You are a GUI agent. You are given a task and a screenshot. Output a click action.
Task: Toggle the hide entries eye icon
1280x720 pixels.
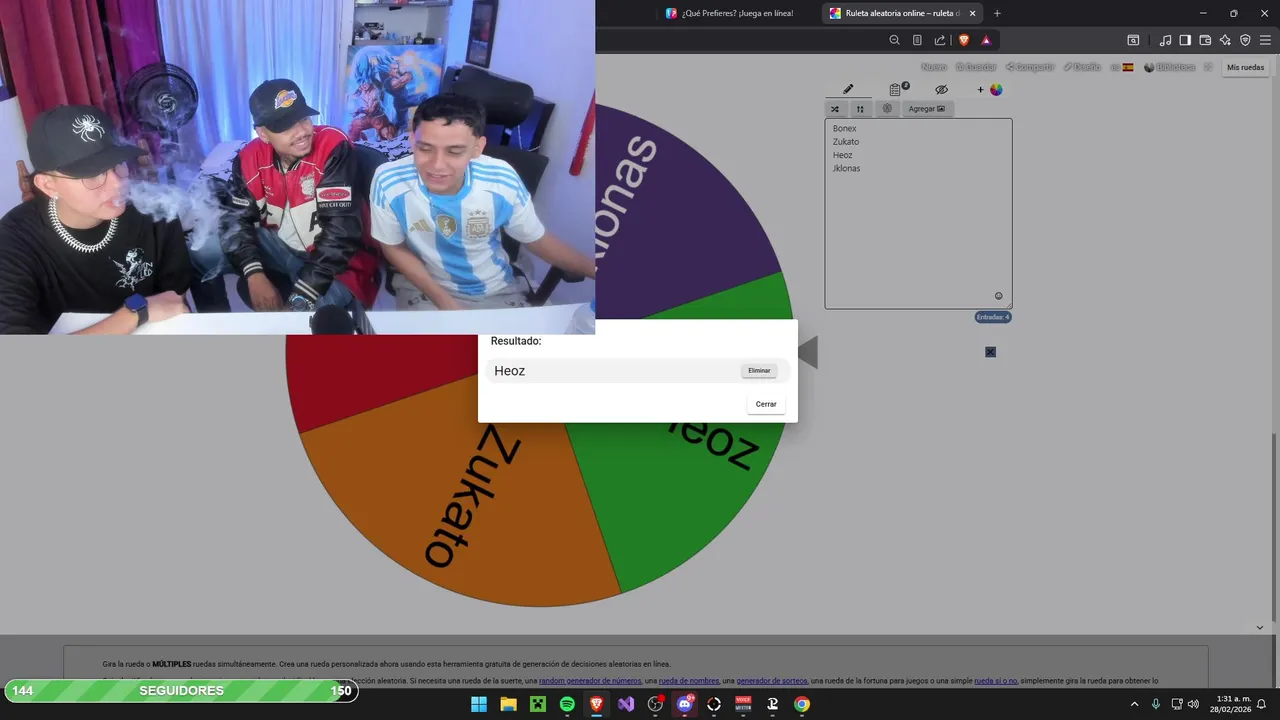point(941,90)
